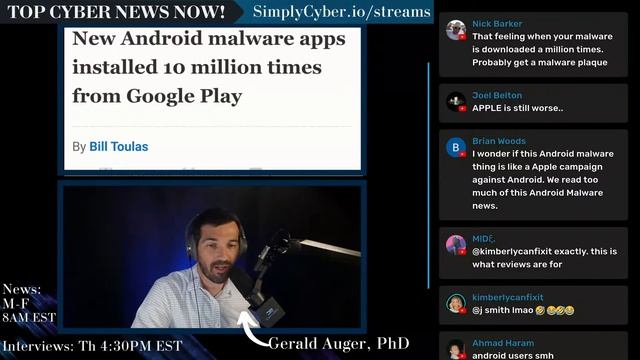Click the Nick Barker username
The height and width of the screenshot is (360, 640).
pyautogui.click(x=497, y=24)
